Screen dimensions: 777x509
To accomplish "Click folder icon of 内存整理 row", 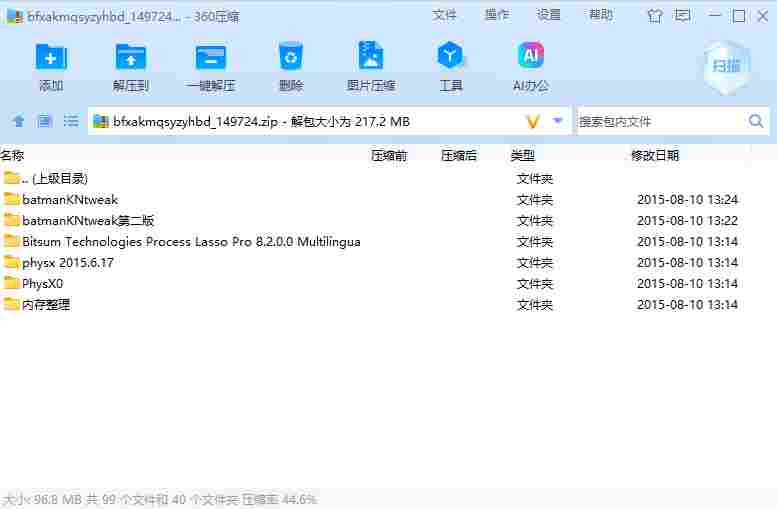I will click(x=11, y=304).
